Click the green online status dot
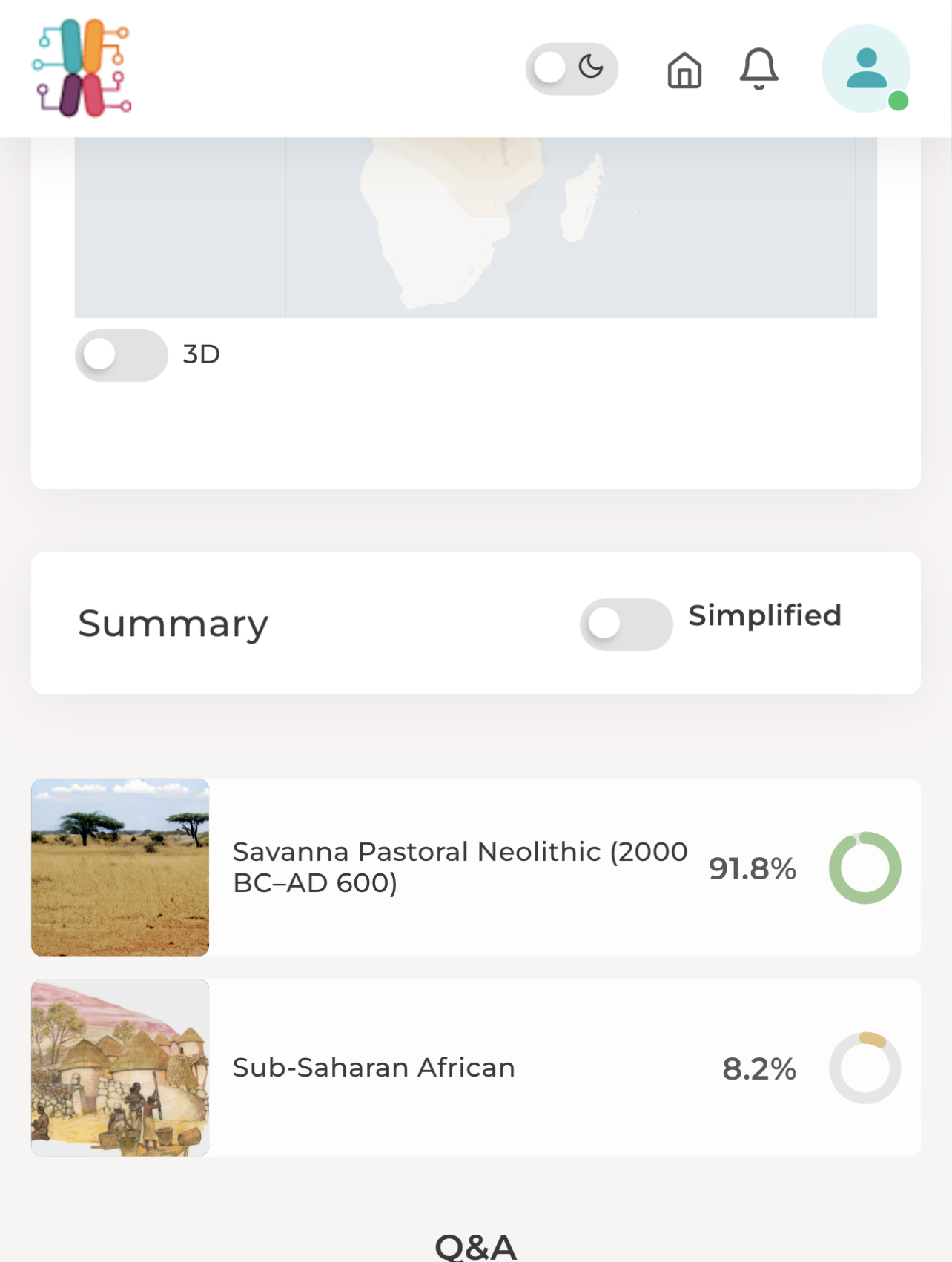This screenshot has height=1262, width=952. (899, 101)
